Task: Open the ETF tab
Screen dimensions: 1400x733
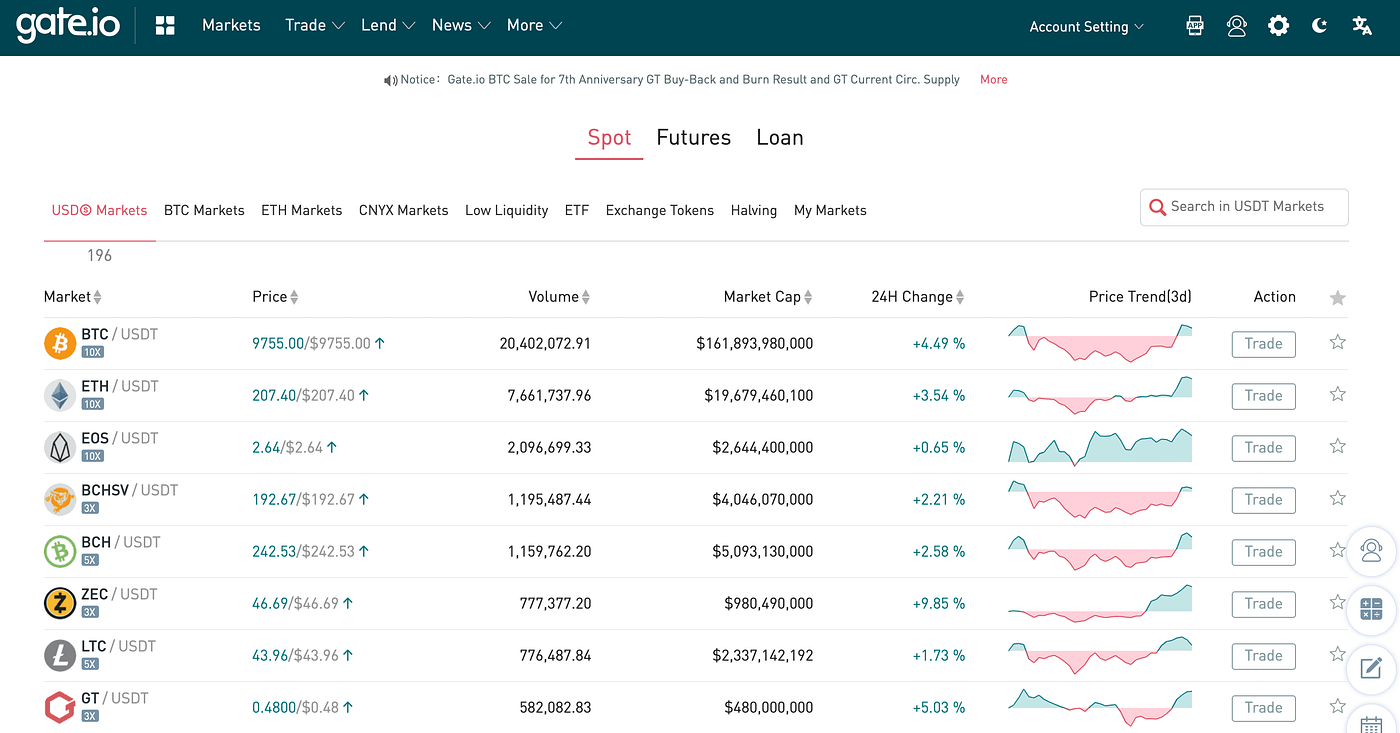Action: [x=577, y=211]
